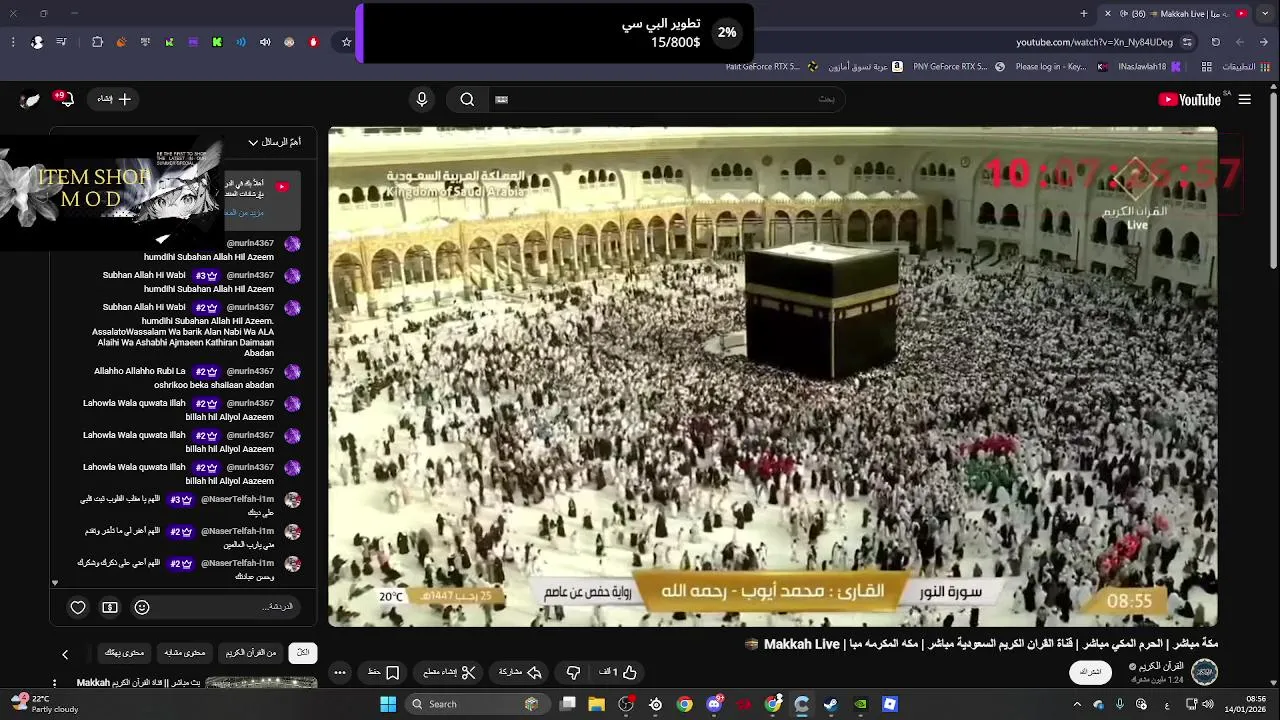Open Steam from the taskbar

(x=831, y=704)
